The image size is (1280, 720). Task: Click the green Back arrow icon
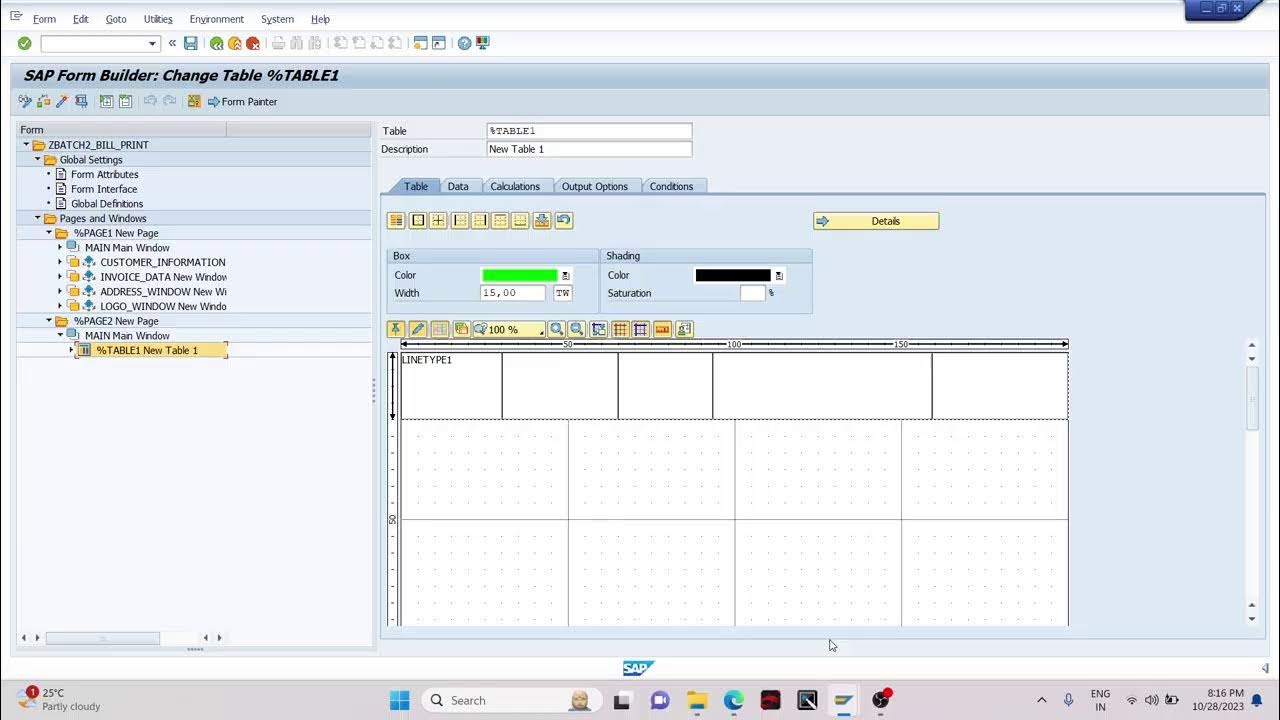[x=216, y=43]
